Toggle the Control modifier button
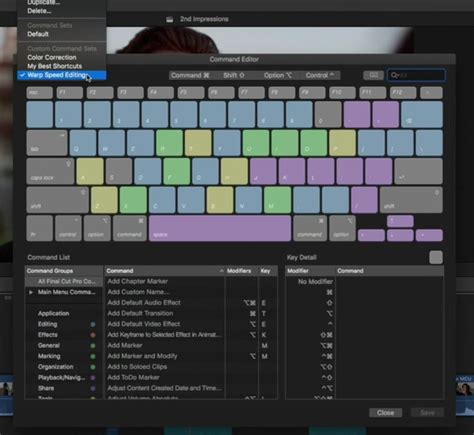Viewport: 474px width, 435px height. (x=320, y=75)
